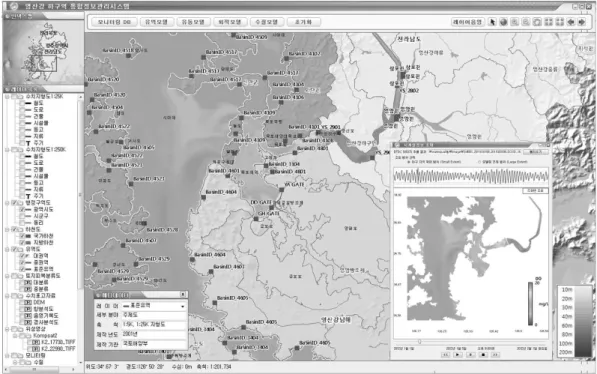Image resolution: width=597 pixels, height=374 pixels.
Task: Uncheck the 중권역 layer checkbox
Action: click(22, 262)
